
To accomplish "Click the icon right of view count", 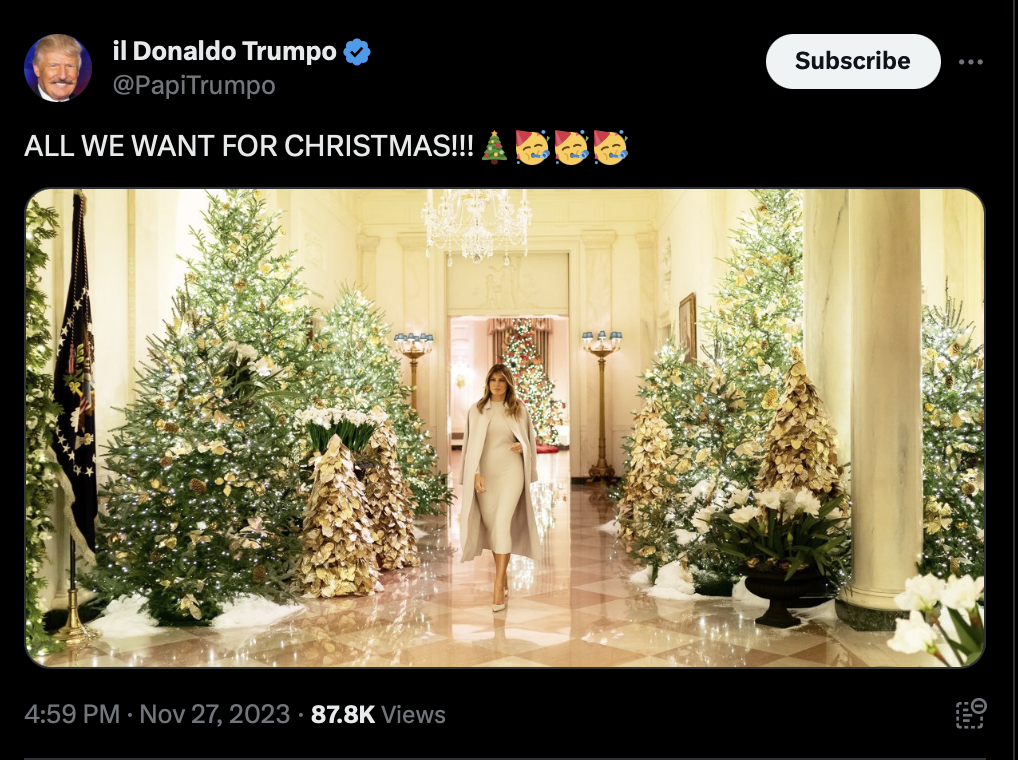I will tap(971, 714).
